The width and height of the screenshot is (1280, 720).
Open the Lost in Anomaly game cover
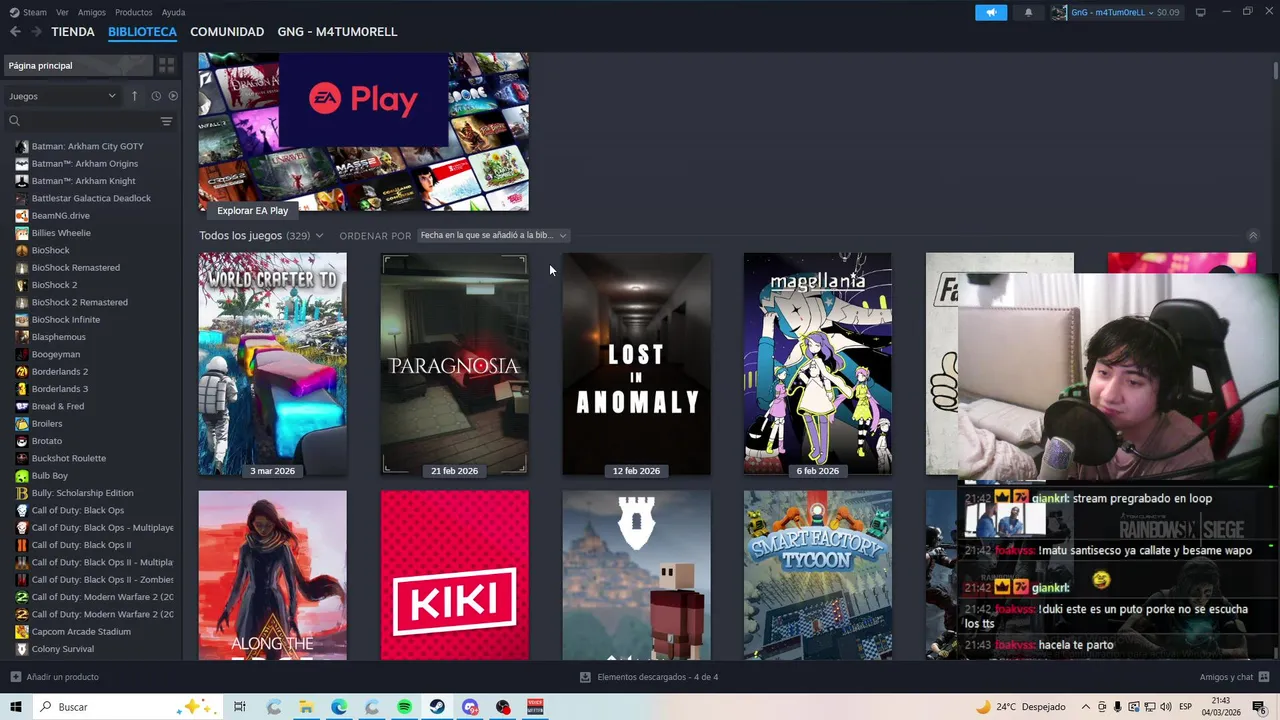636,364
